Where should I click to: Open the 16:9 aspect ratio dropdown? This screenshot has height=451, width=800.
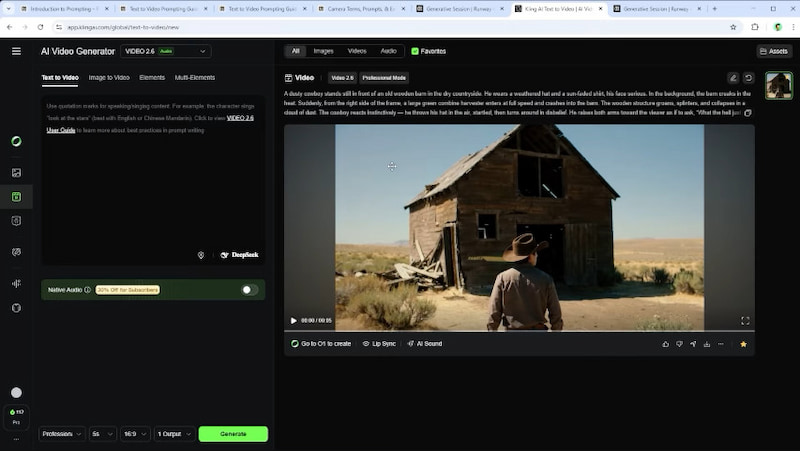point(134,434)
